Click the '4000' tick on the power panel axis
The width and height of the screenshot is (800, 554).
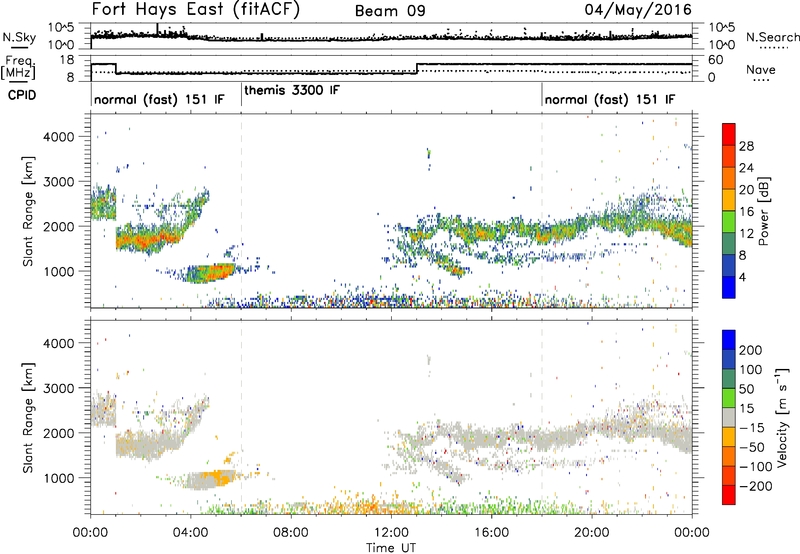pyautogui.click(x=58, y=137)
